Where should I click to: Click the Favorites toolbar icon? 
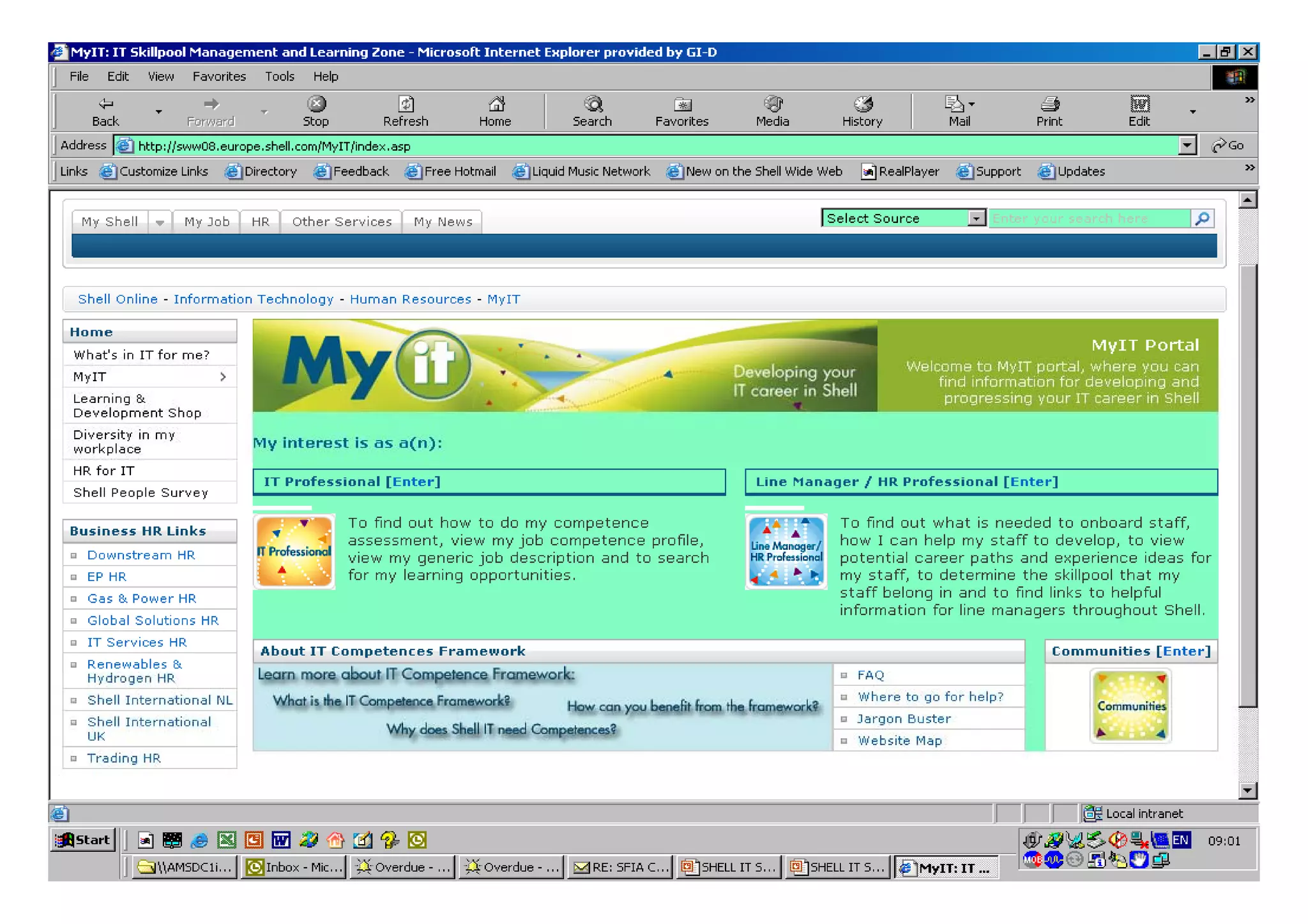[681, 105]
